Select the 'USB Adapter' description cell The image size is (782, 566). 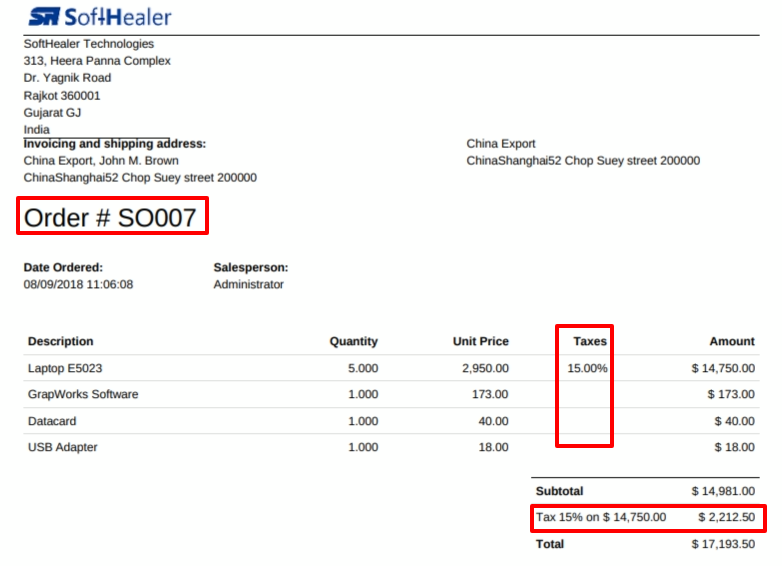62,447
